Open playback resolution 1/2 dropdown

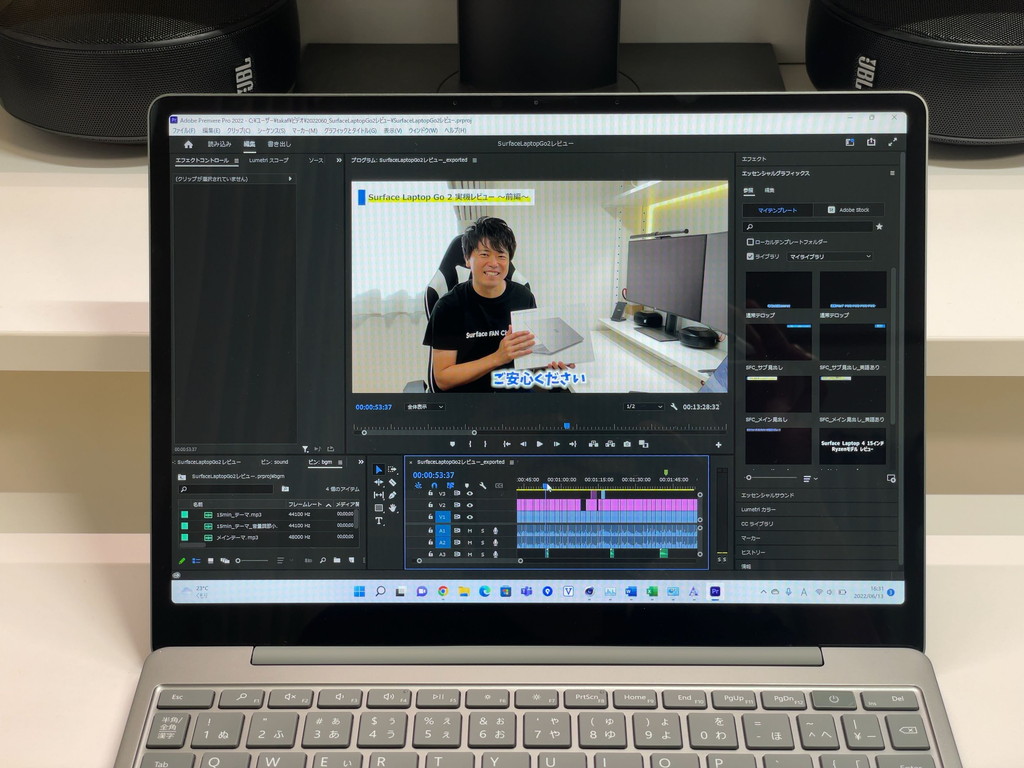pyautogui.click(x=643, y=406)
